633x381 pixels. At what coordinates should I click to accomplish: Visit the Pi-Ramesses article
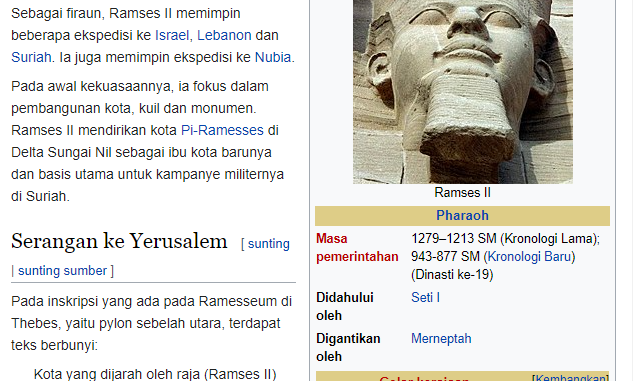pos(222,130)
